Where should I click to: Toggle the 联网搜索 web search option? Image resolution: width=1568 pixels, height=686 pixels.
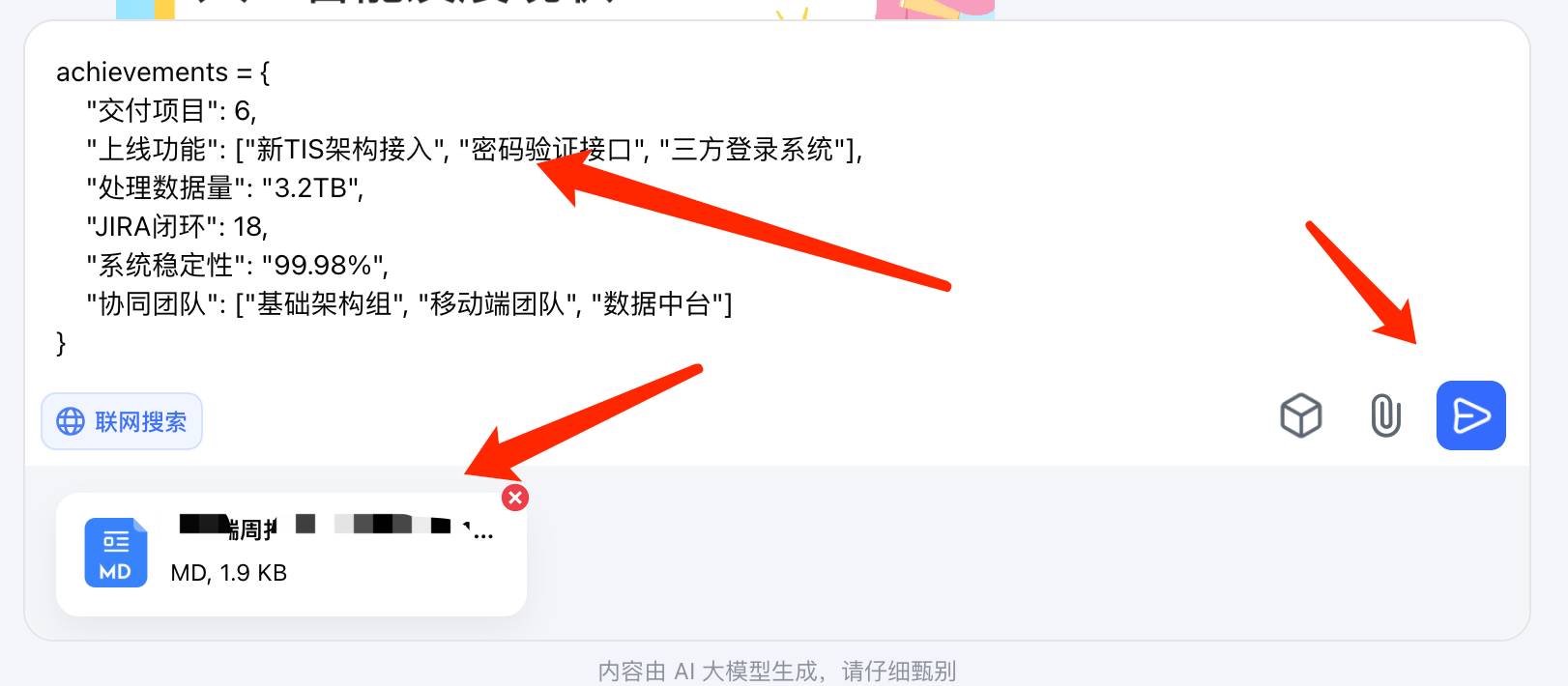(x=122, y=421)
